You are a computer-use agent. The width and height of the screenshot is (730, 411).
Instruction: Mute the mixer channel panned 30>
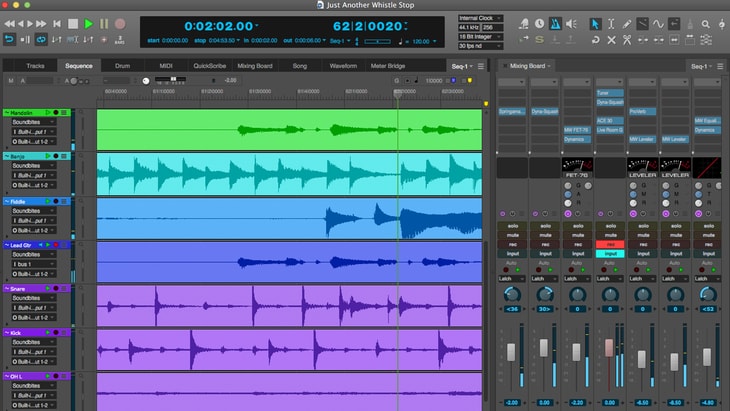point(545,235)
